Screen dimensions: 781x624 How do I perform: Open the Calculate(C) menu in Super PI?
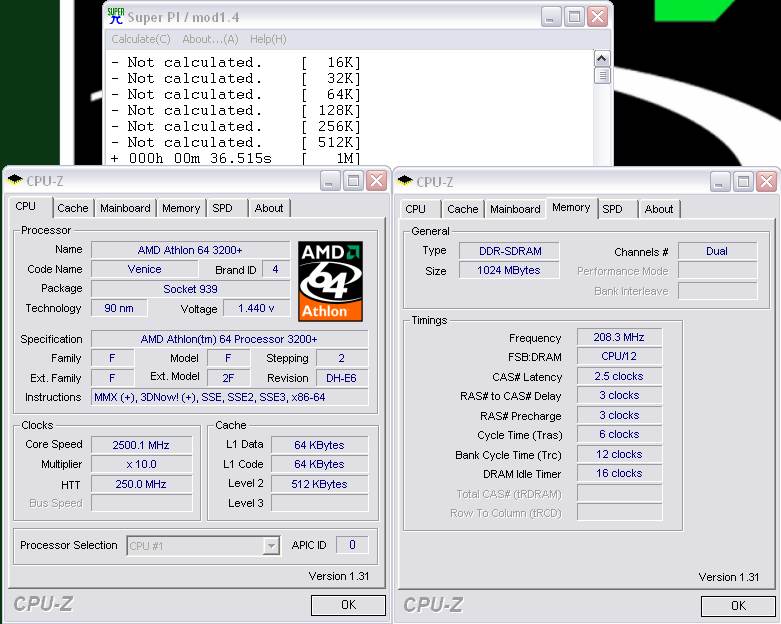click(141, 39)
